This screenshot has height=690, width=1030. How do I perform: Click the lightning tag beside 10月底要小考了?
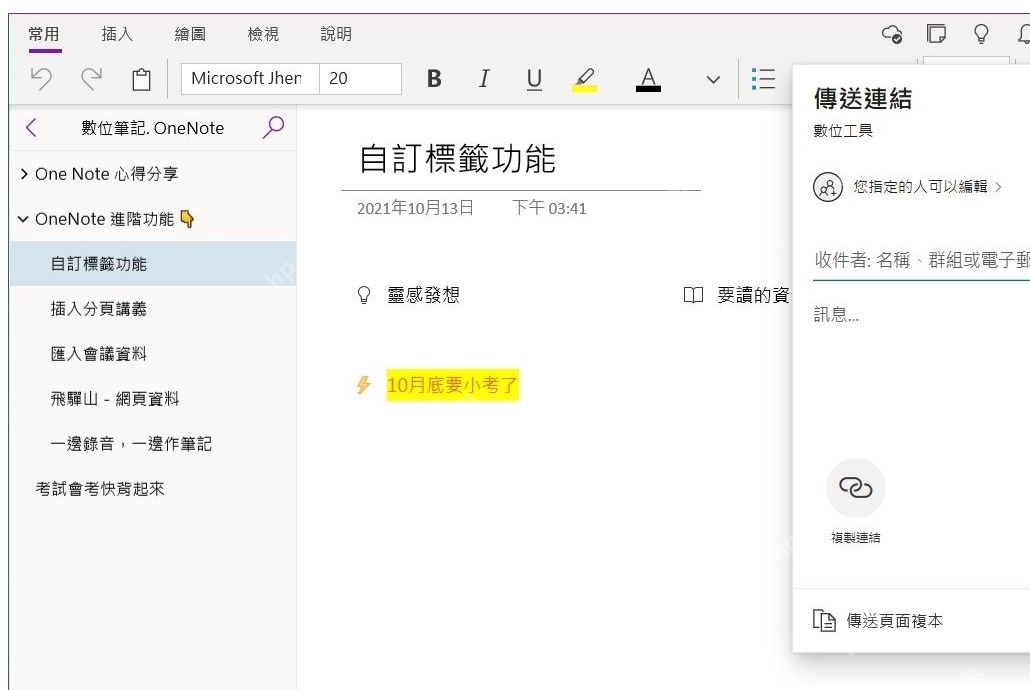(363, 384)
